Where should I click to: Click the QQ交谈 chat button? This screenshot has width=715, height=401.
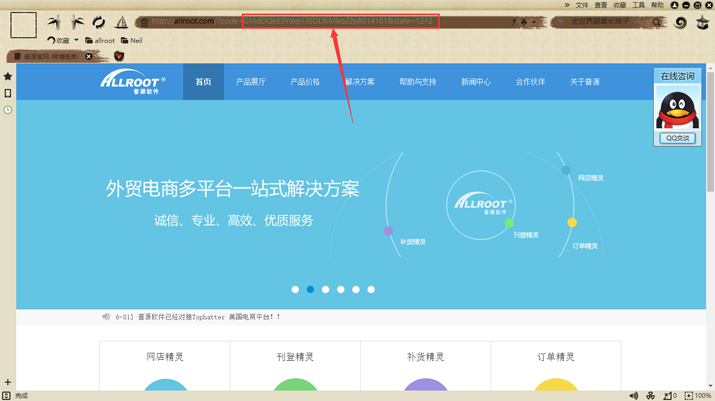coord(678,138)
